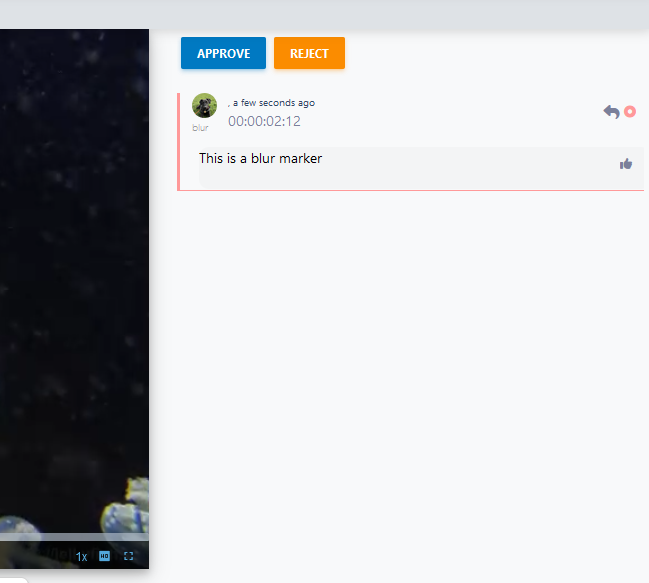Enter fullscreen video mode
The width and height of the screenshot is (649, 583).
pos(129,556)
